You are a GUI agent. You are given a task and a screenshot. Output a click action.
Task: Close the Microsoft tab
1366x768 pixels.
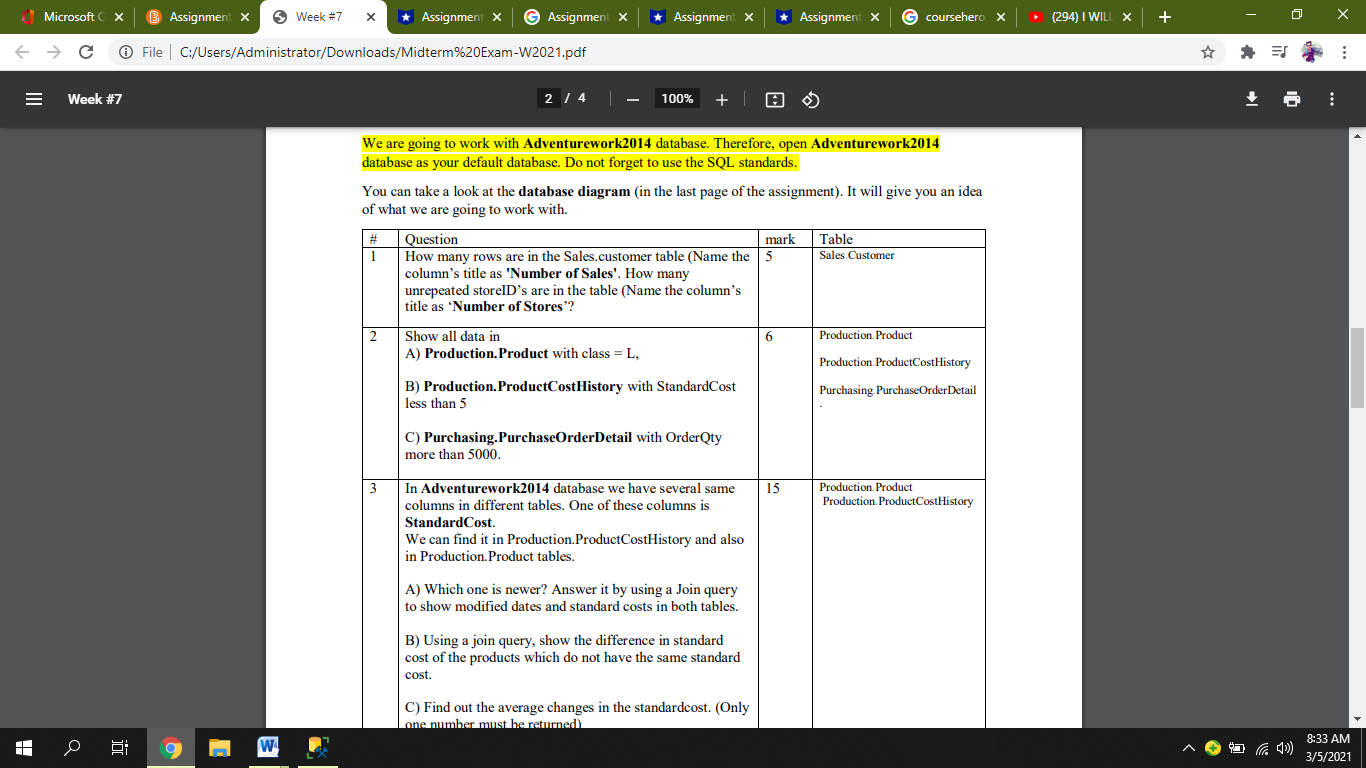[118, 17]
